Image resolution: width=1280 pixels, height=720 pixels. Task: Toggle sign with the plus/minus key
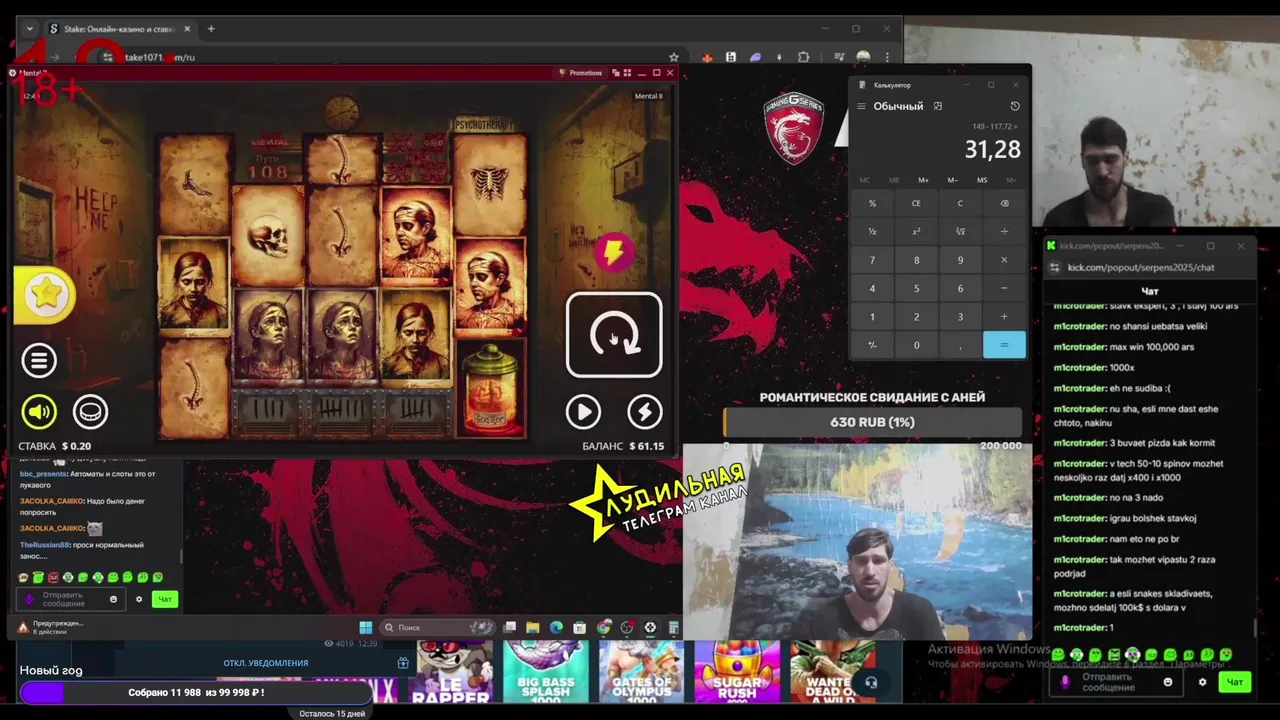(x=872, y=345)
